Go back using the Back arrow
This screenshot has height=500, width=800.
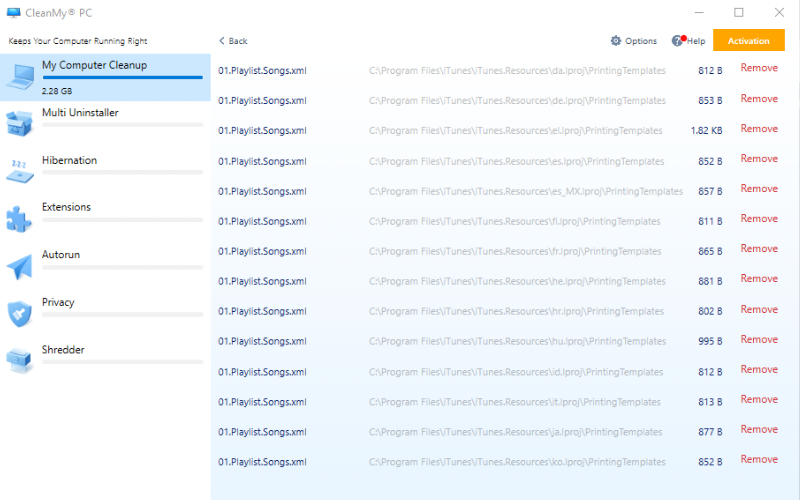pyautogui.click(x=233, y=41)
